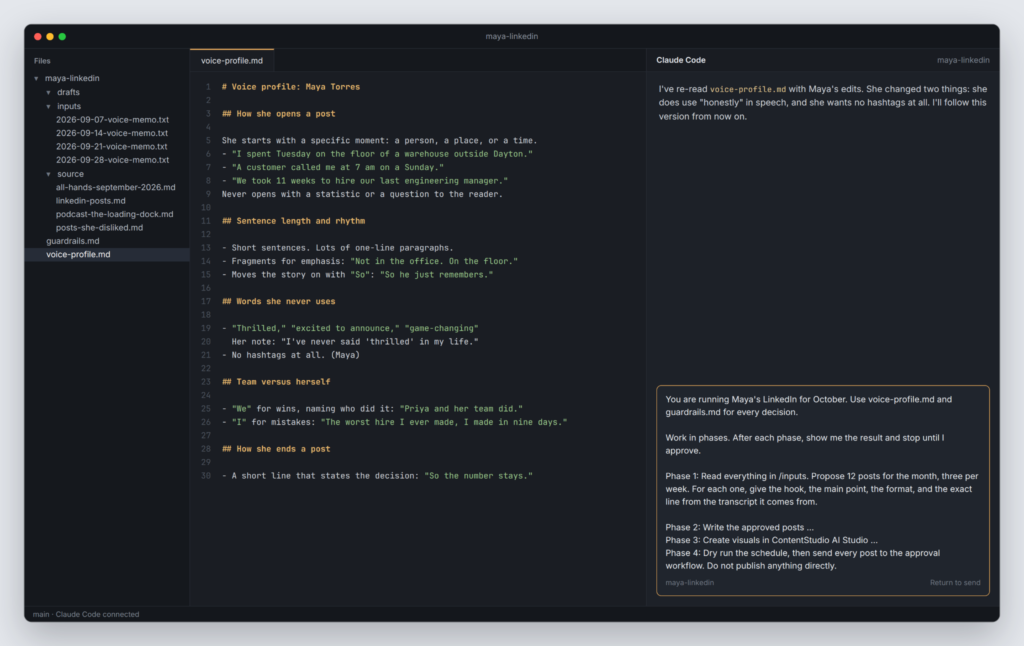This screenshot has height=646, width=1024.
Task: Click the Return to send label
Action: tap(955, 583)
